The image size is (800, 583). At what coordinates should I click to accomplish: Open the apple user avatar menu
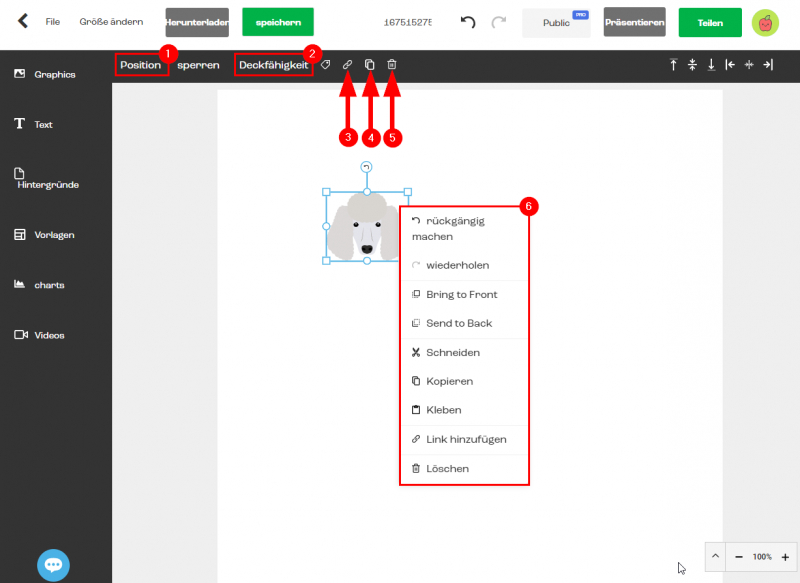765,23
